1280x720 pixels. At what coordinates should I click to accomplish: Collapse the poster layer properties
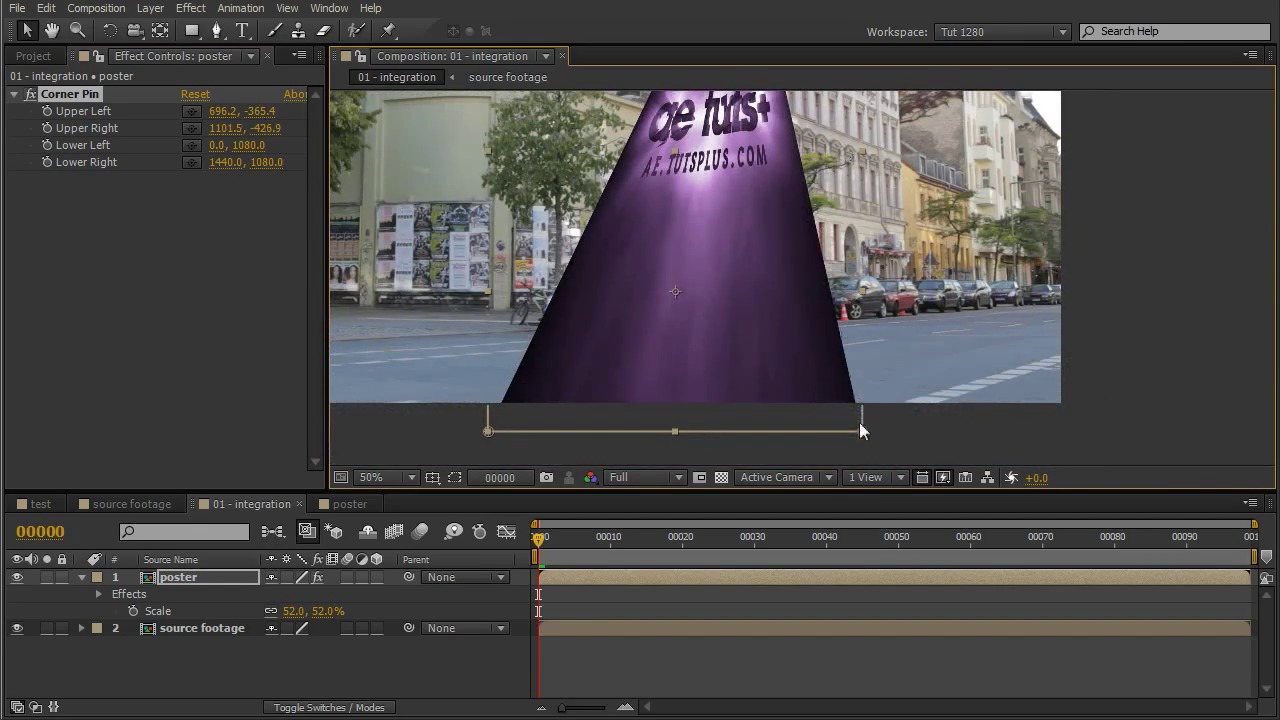coord(82,577)
